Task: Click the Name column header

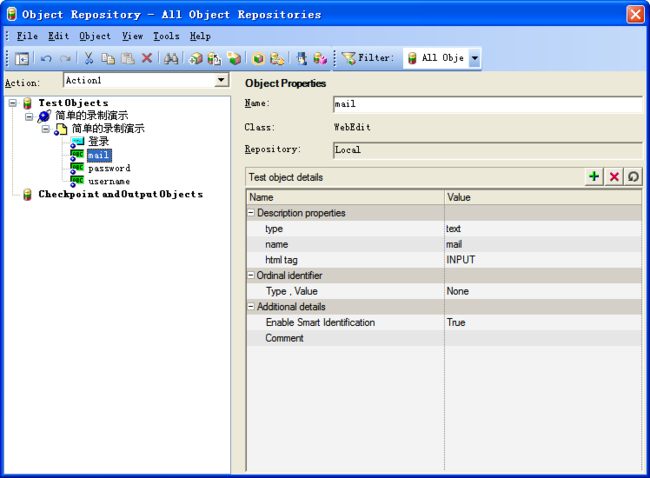Action: pyautogui.click(x=345, y=197)
